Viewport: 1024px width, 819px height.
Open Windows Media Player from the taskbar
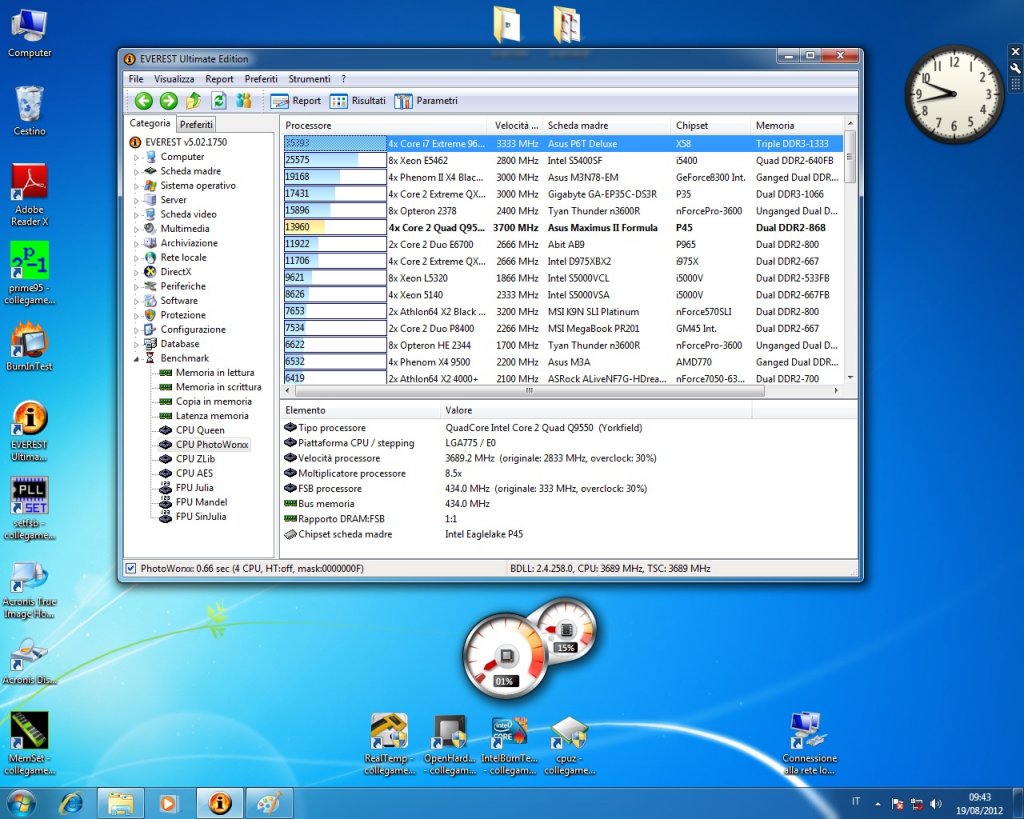tap(168, 803)
